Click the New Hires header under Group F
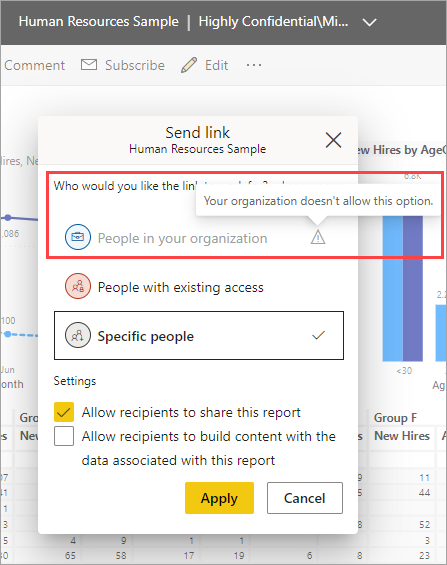447x565 pixels. pyautogui.click(x=402, y=436)
